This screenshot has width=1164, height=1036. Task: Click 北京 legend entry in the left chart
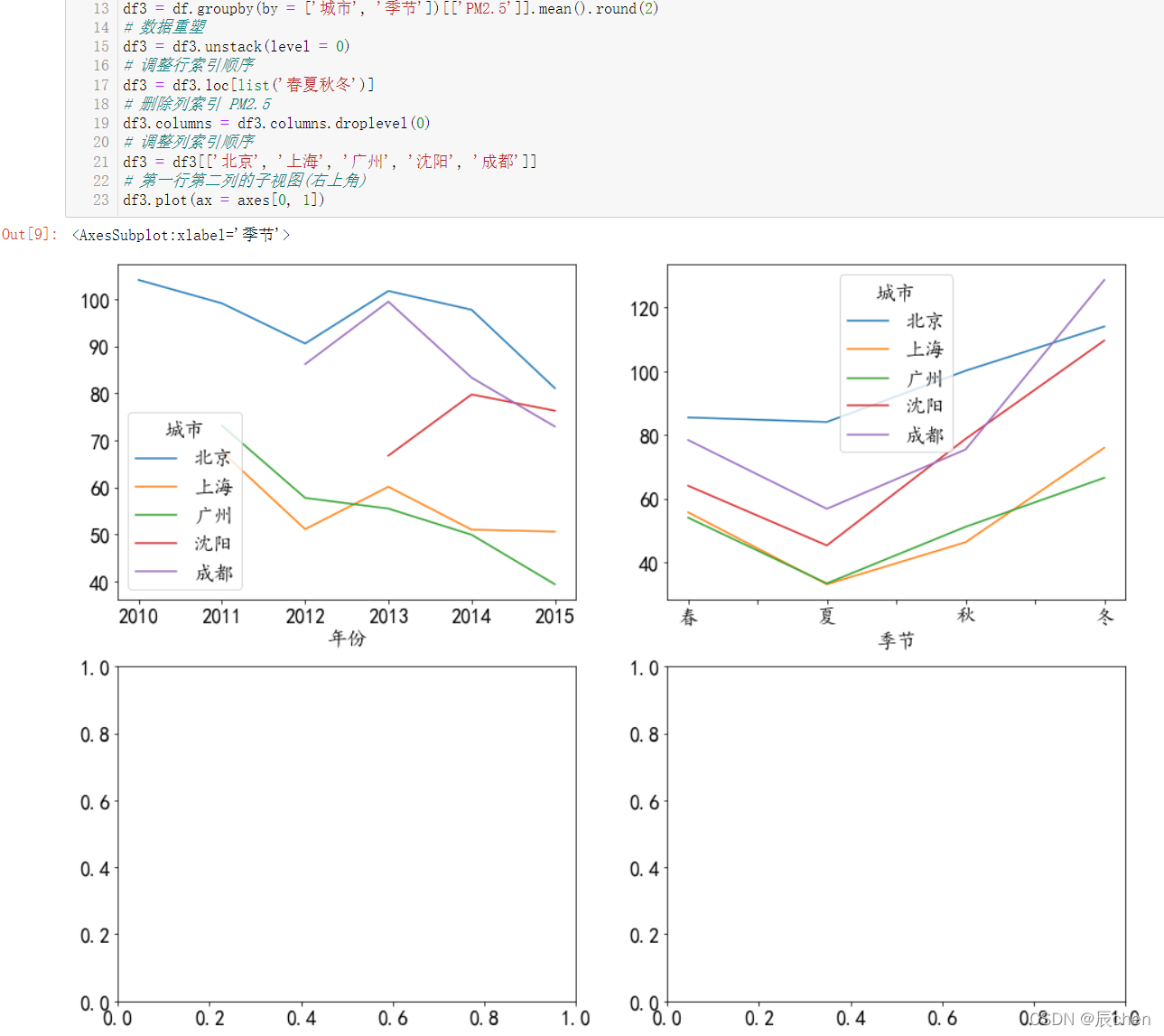point(183,458)
